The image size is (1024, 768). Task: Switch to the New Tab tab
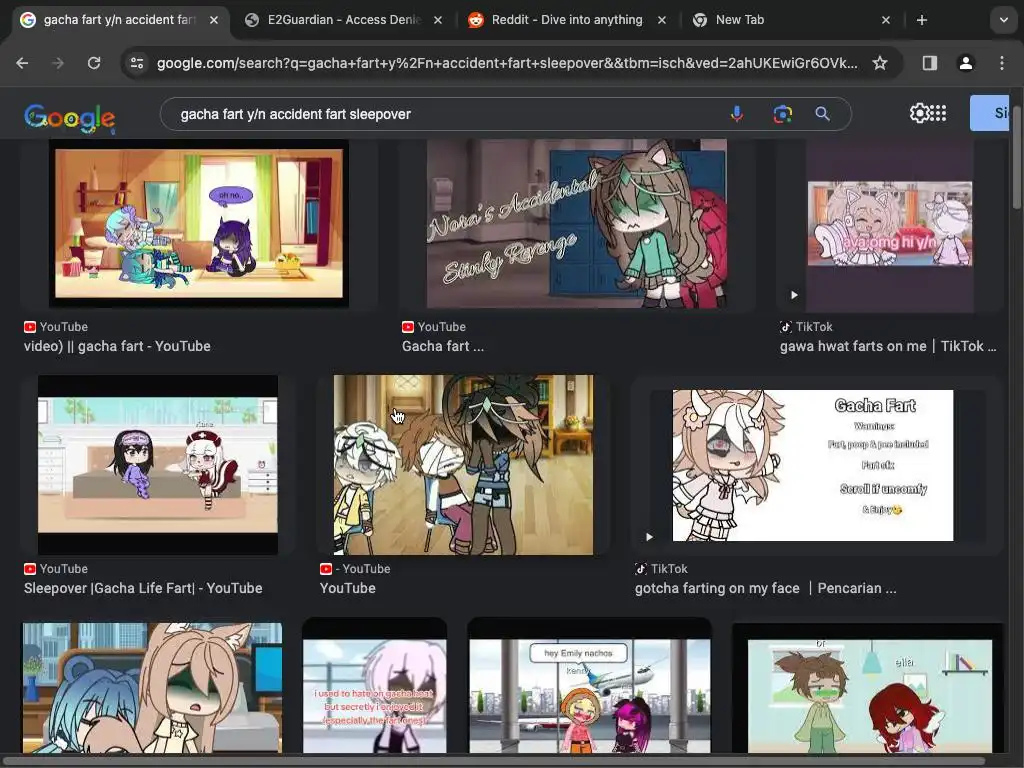[x=793, y=20]
